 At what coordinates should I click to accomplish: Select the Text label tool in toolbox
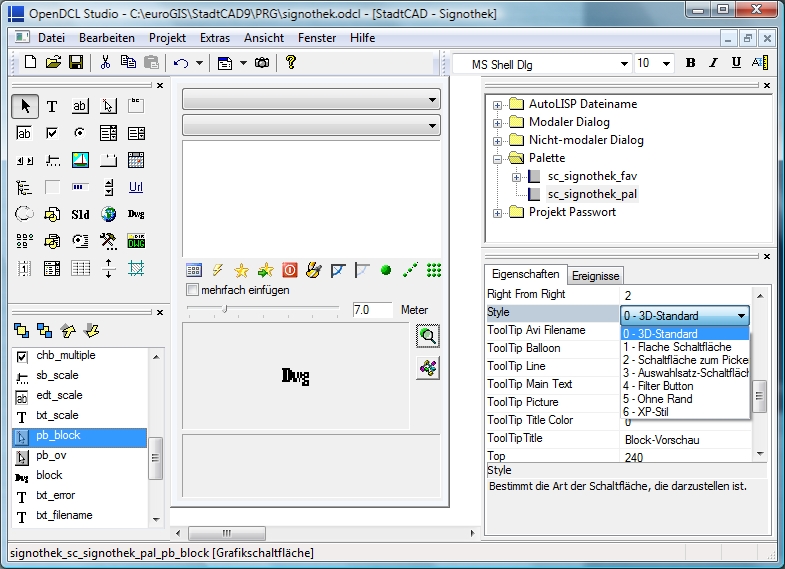52,106
